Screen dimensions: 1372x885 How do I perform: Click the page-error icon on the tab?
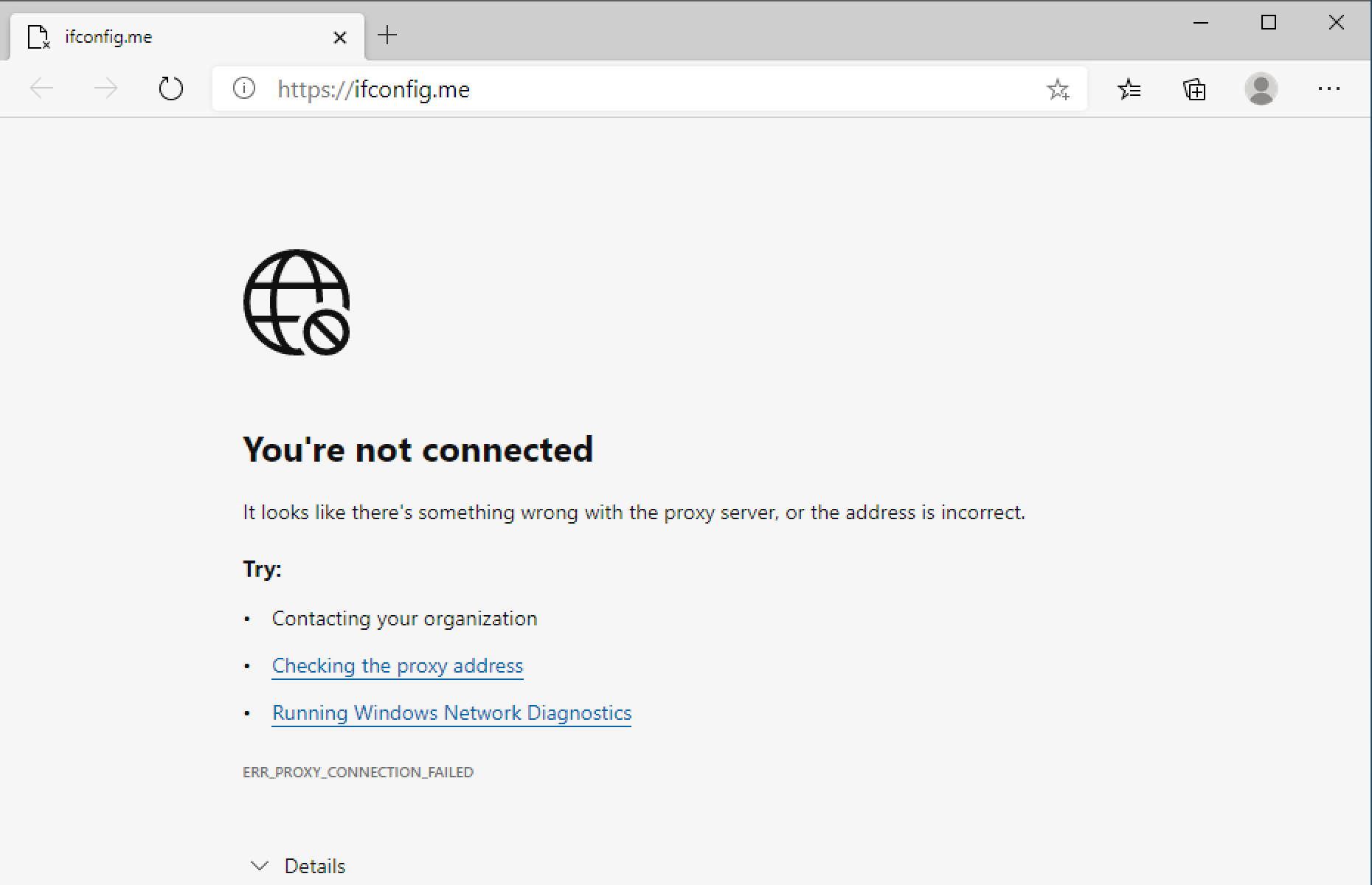tap(38, 37)
